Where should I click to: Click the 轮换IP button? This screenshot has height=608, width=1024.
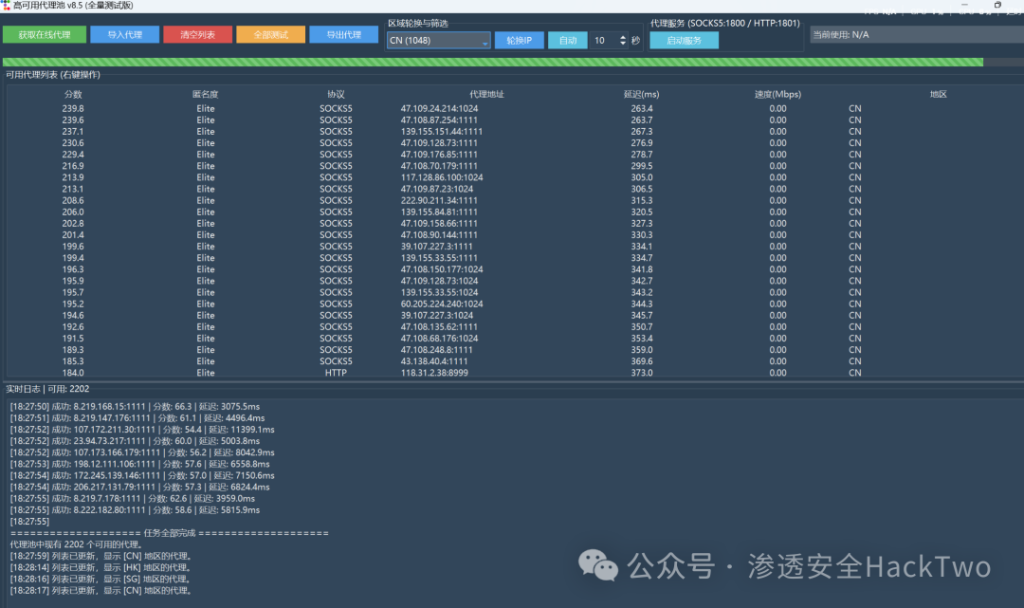(x=519, y=41)
